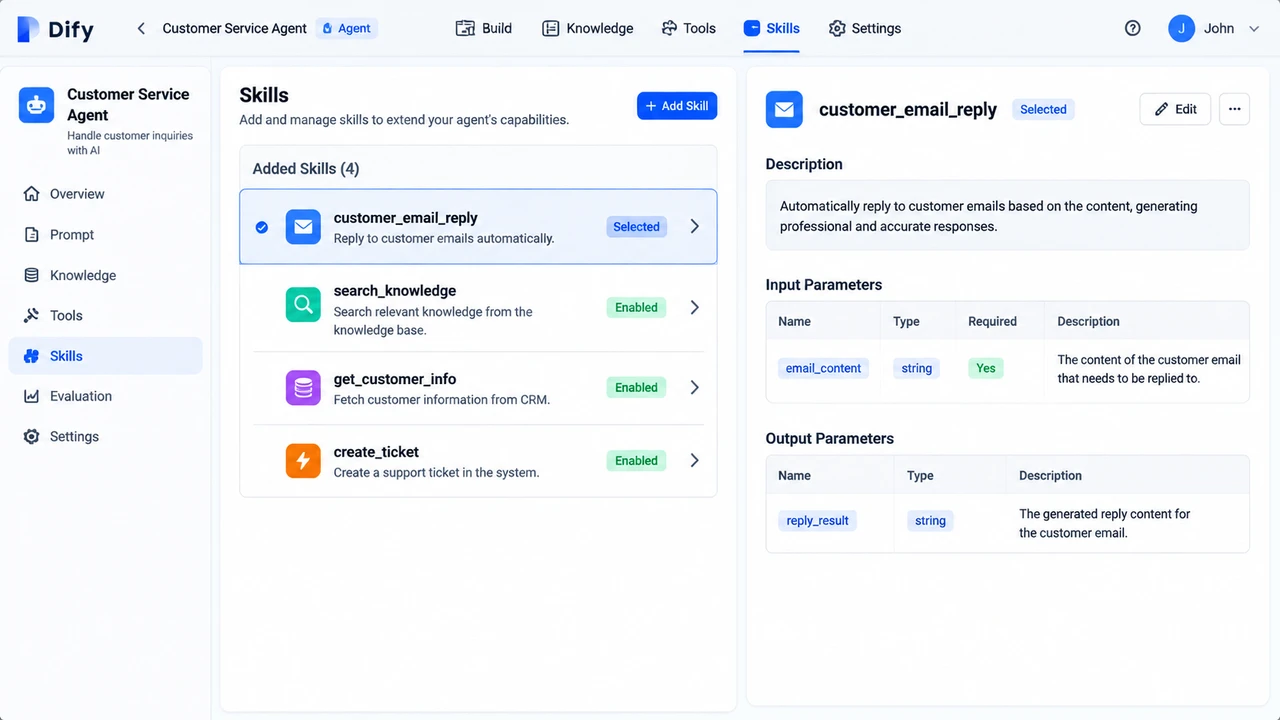The height and width of the screenshot is (720, 1280).
Task: Click the Enabled badge on get_customer_info
Action: click(x=636, y=387)
